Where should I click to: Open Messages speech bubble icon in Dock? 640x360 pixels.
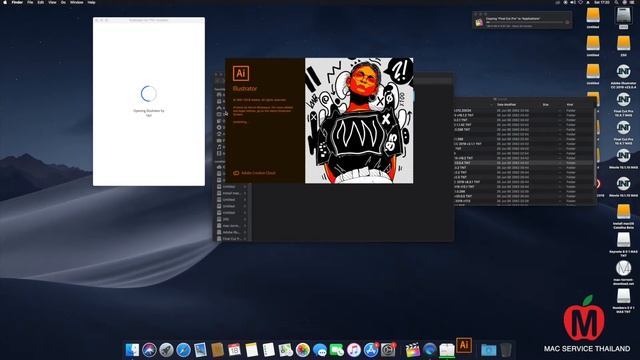coord(320,350)
